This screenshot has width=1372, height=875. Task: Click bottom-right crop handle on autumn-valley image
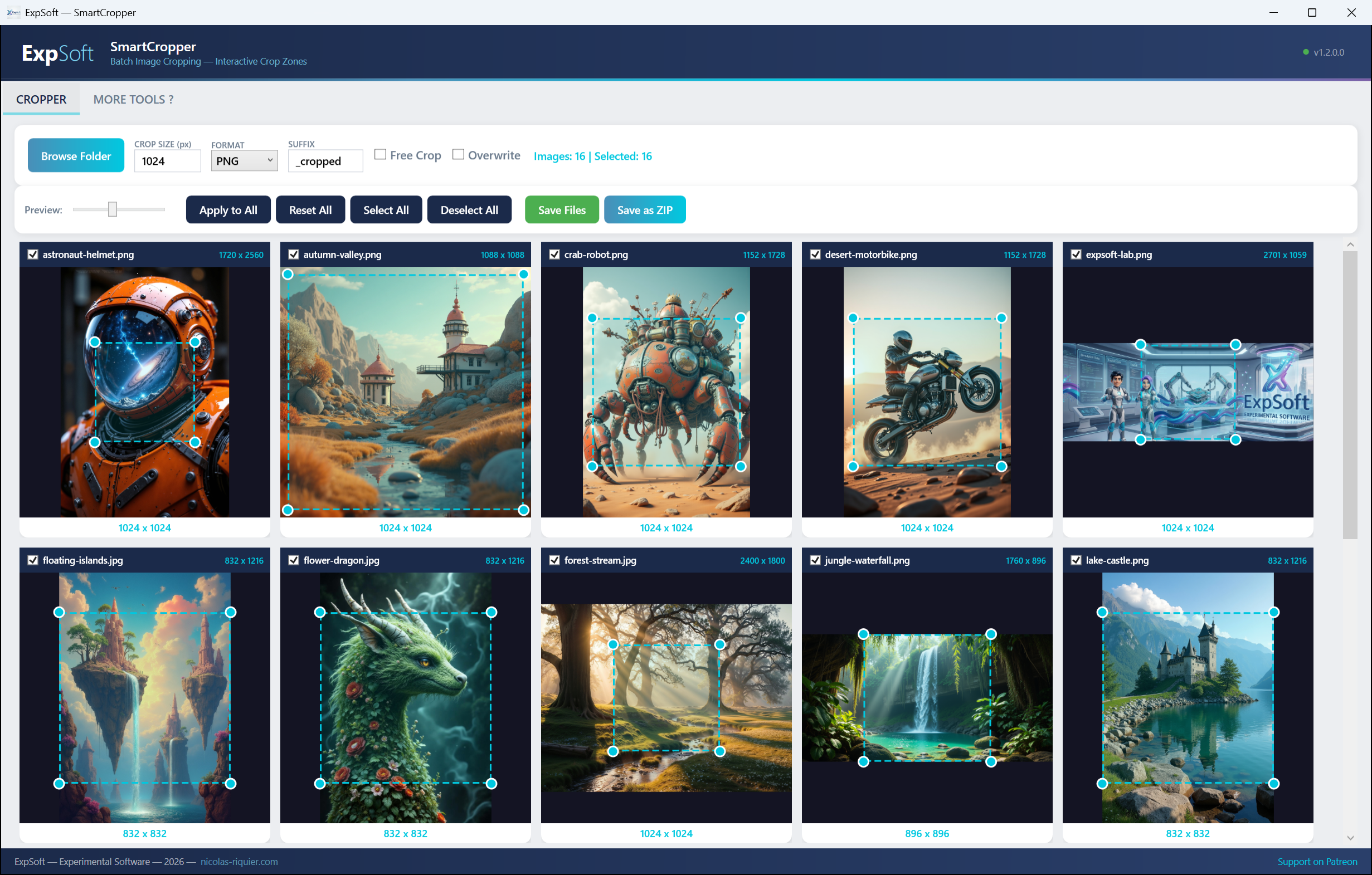point(524,510)
